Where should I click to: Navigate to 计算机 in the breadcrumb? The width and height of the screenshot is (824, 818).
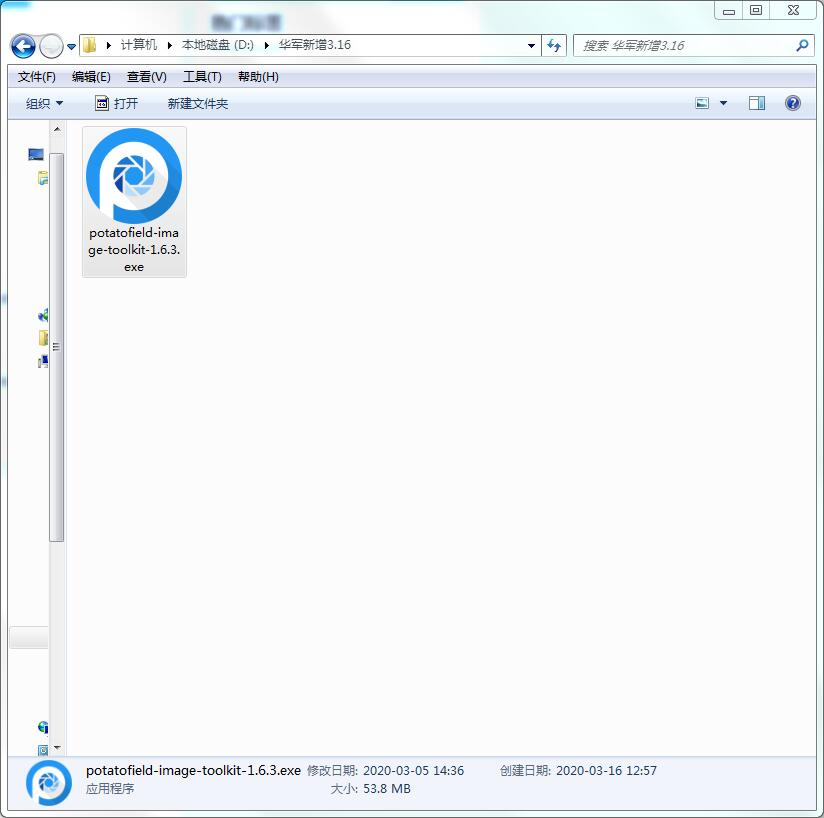point(139,45)
